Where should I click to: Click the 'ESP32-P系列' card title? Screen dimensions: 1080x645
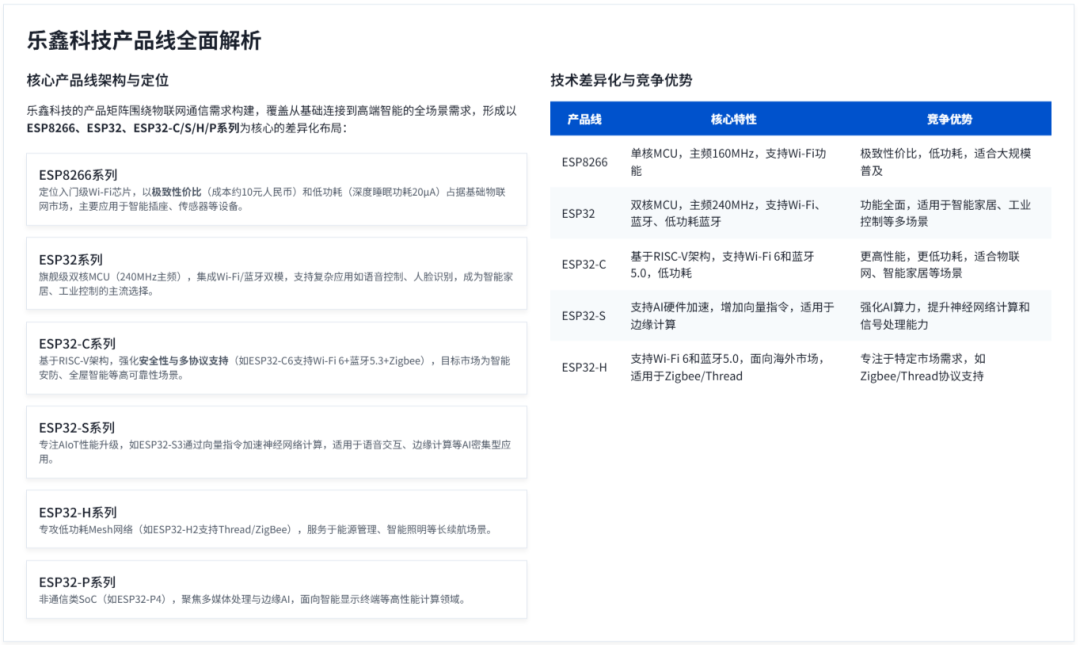pyautogui.click(x=77, y=582)
